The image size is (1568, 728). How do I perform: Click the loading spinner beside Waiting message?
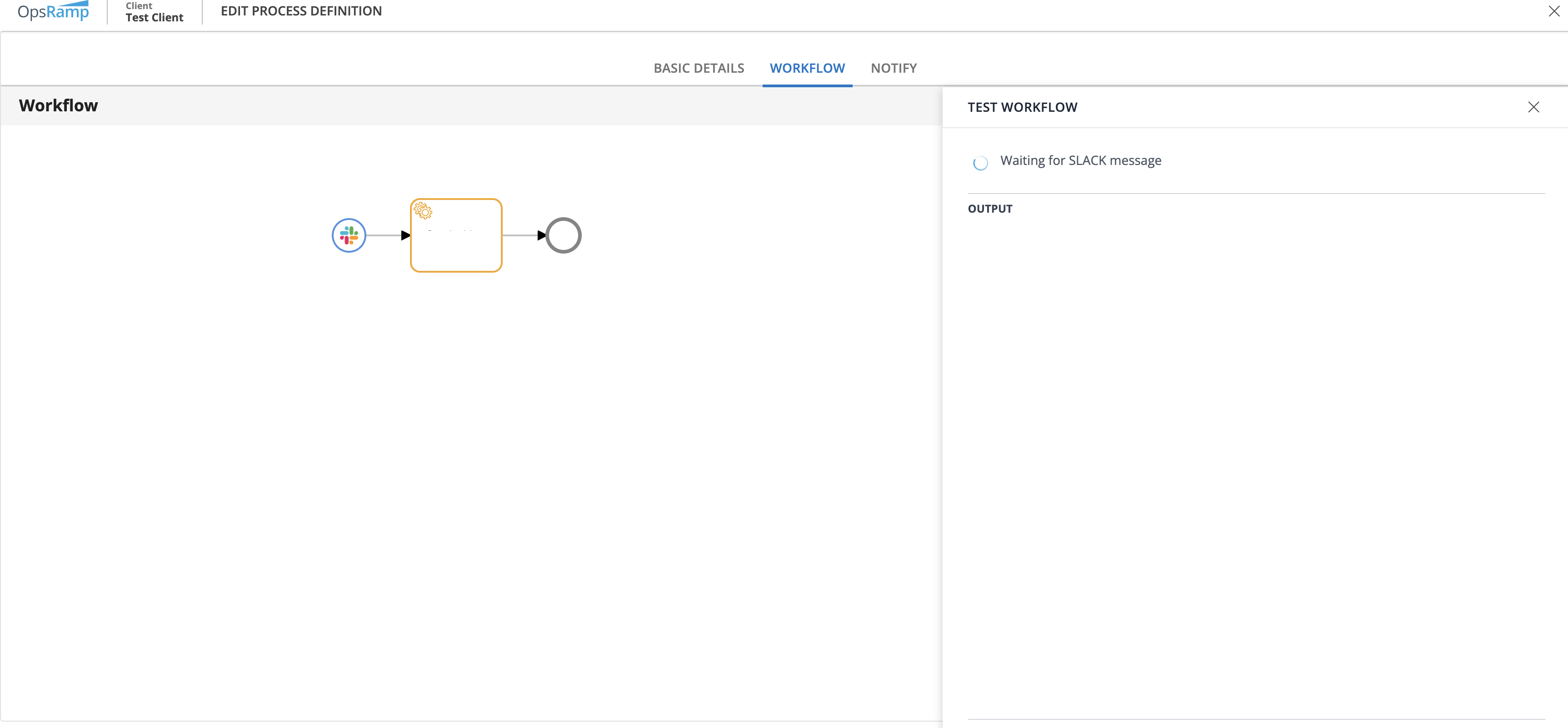(980, 163)
